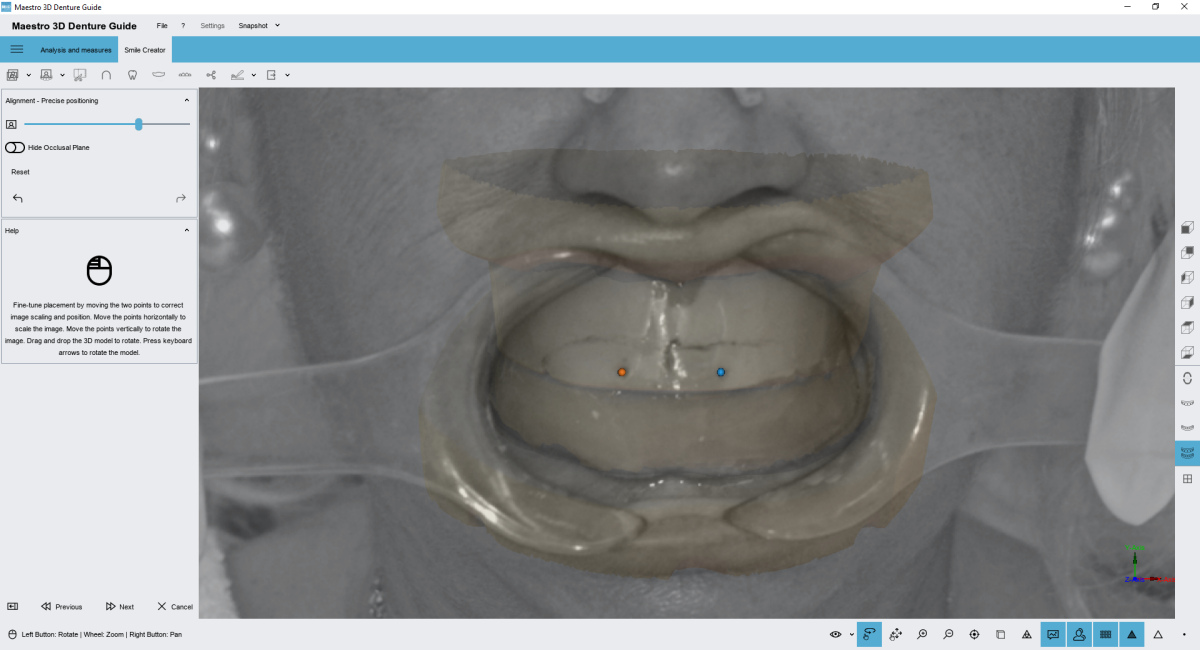Toggle the point display dot button
Viewport: 1200px width, 650px height.
pyautogui.click(x=1184, y=634)
